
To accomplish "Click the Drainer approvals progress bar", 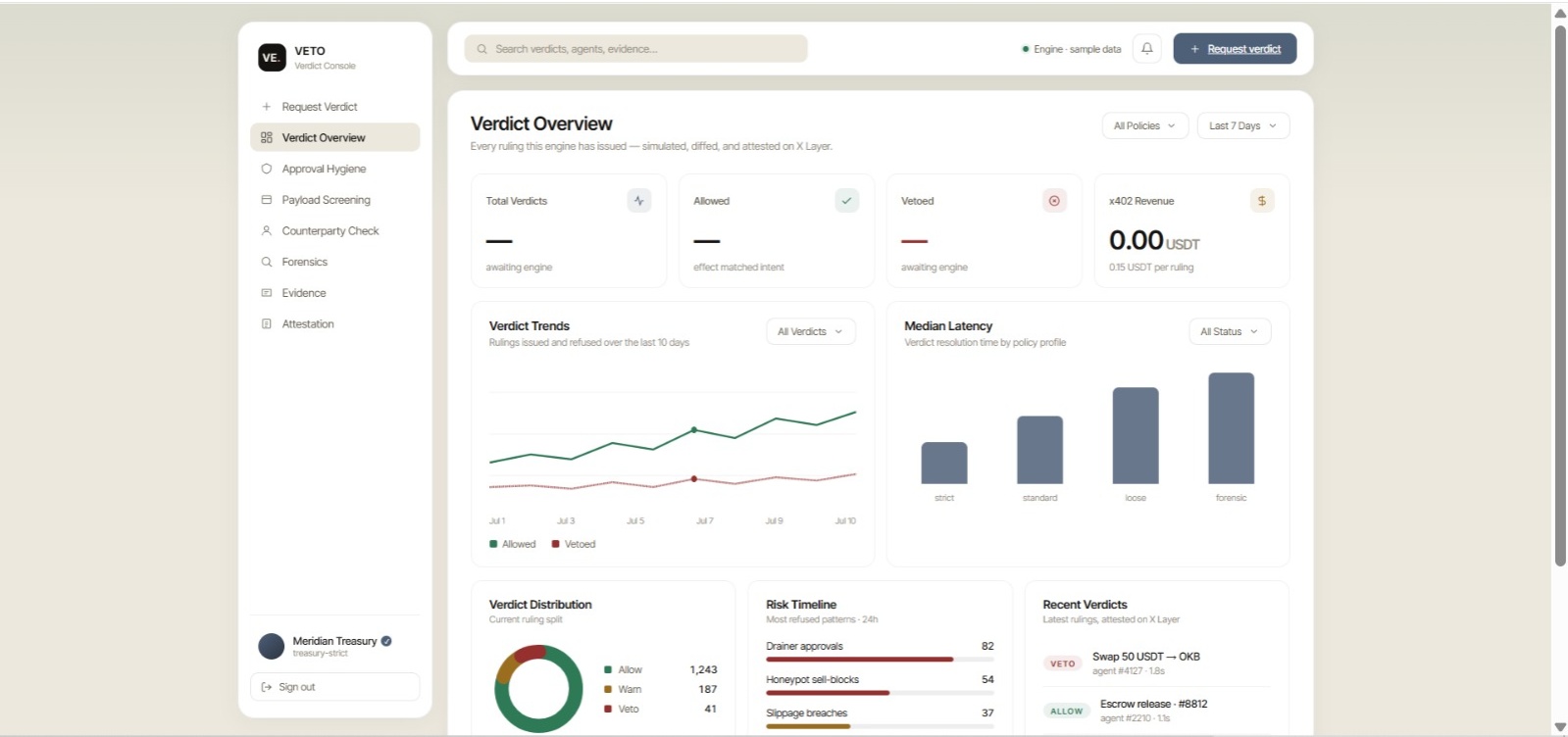I will pyautogui.click(x=880, y=660).
